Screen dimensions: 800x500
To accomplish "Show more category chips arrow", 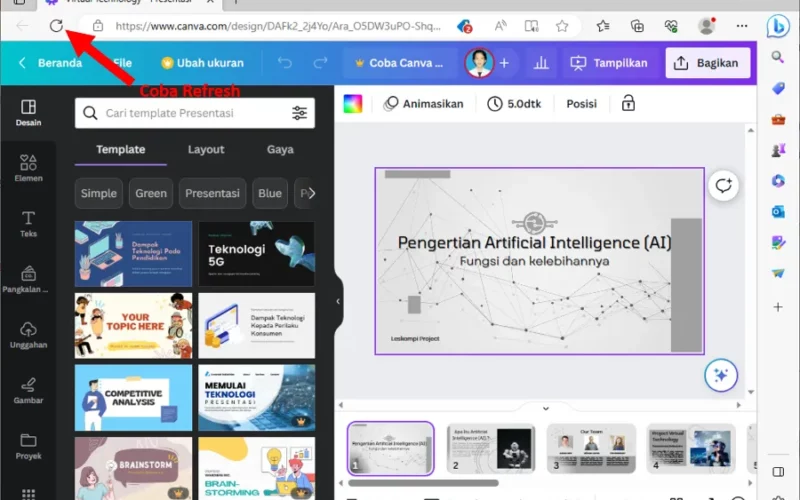I will coord(312,193).
